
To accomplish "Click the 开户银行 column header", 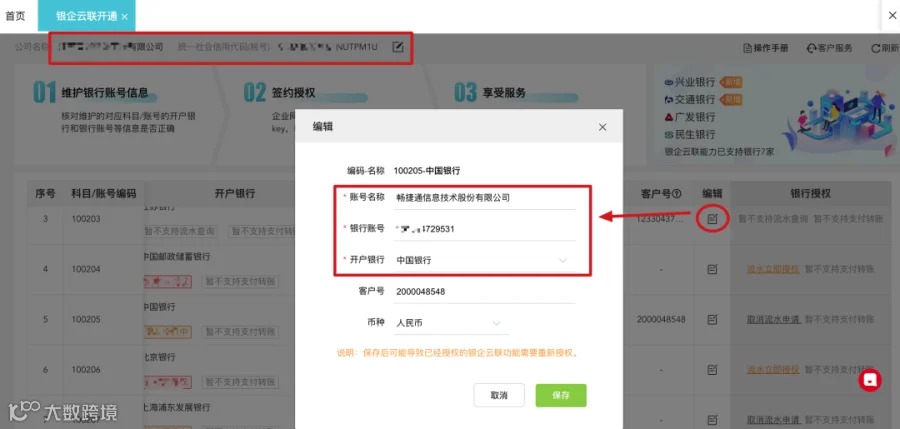I will [235, 194].
